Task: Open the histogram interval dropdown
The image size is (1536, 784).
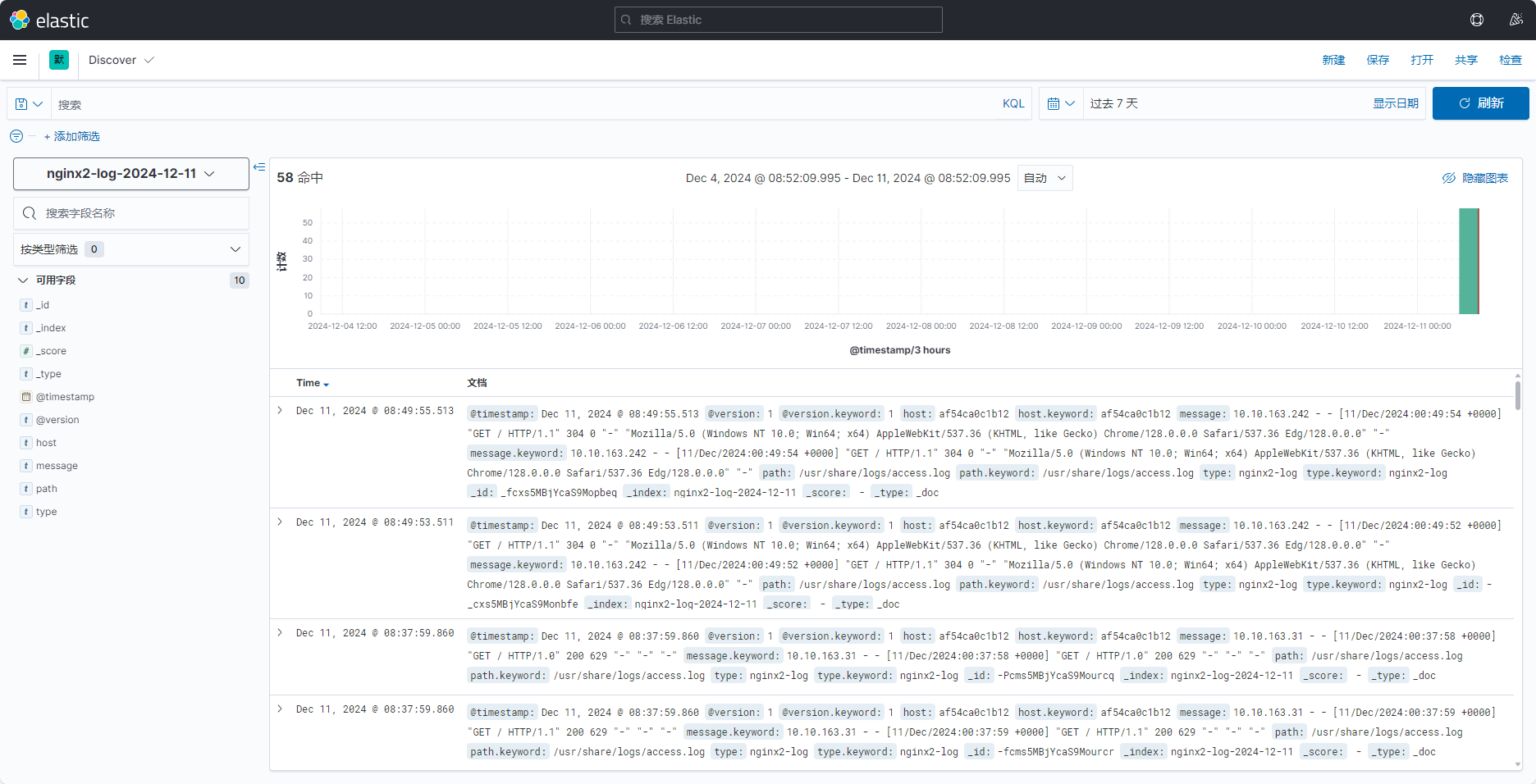Action: 1045,178
